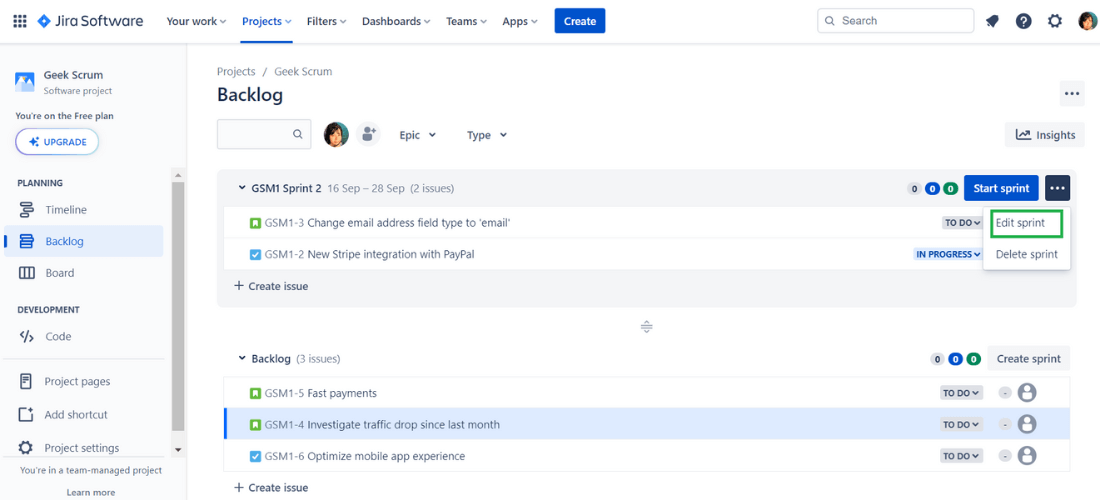This screenshot has height=500, width=1100.
Task: Select Edit sprint from the menu
Action: 1020,223
